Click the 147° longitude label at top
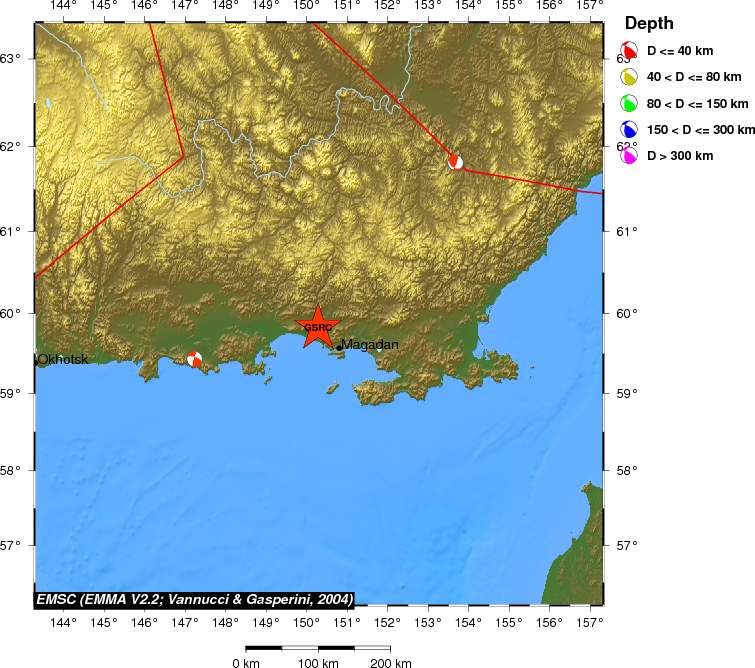 click(185, 5)
